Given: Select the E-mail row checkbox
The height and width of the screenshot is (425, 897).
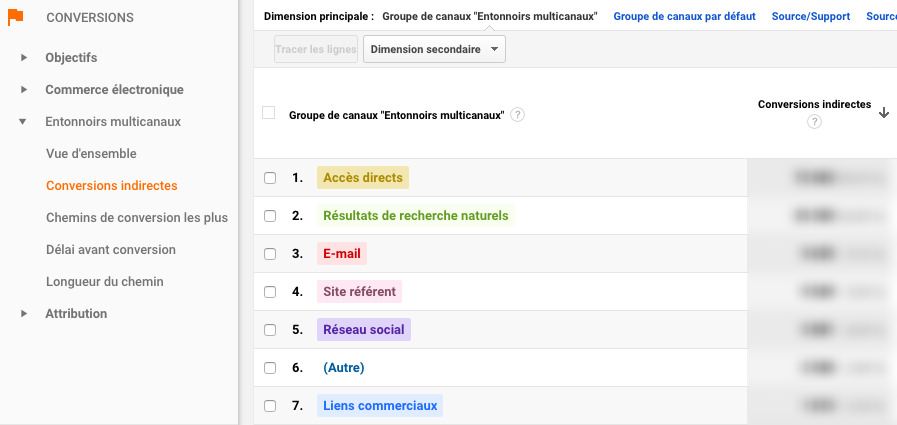Looking at the screenshot, I should click(x=270, y=254).
